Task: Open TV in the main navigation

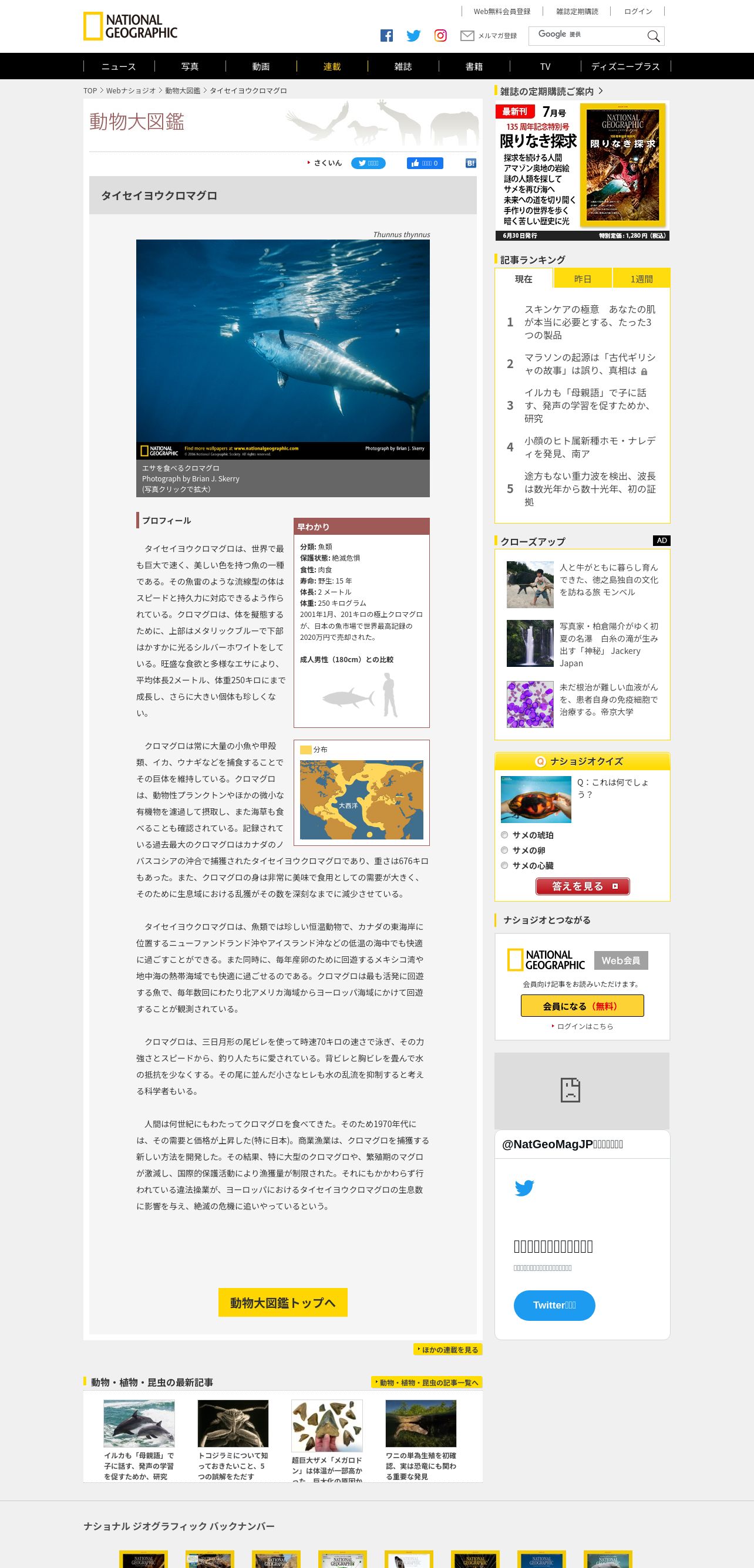Action: tap(545, 66)
